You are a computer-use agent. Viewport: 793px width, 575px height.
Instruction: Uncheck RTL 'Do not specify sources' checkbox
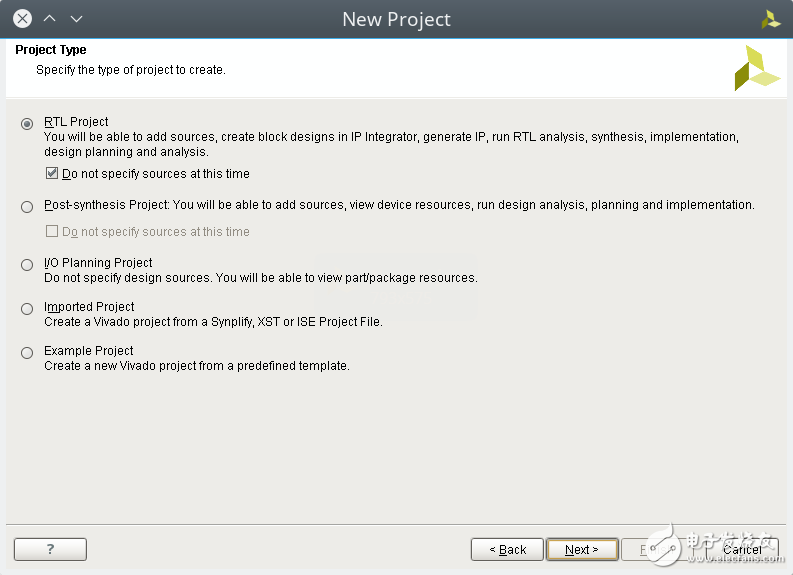tap(53, 174)
